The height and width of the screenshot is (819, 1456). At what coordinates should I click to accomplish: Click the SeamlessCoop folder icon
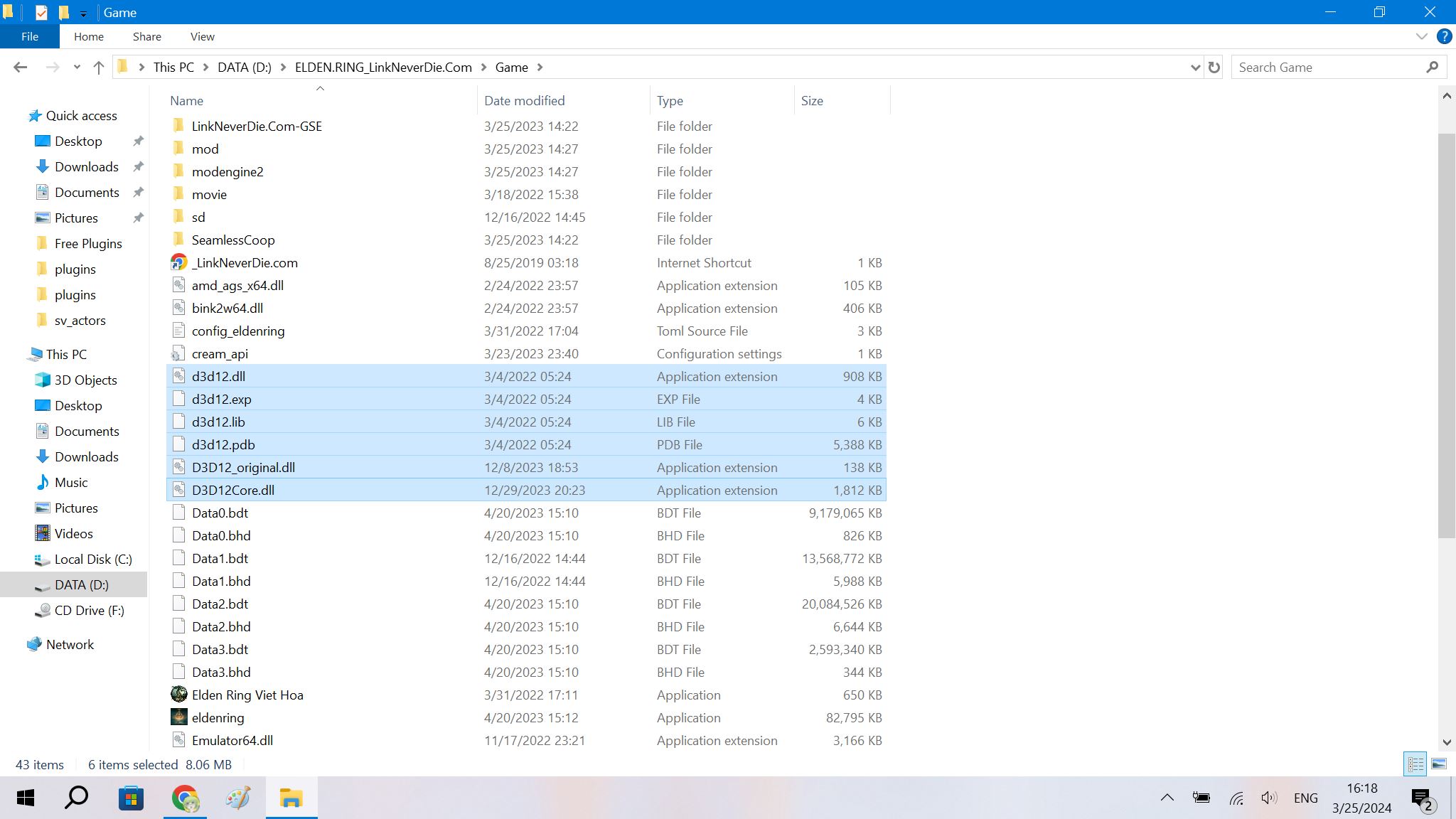pos(178,239)
